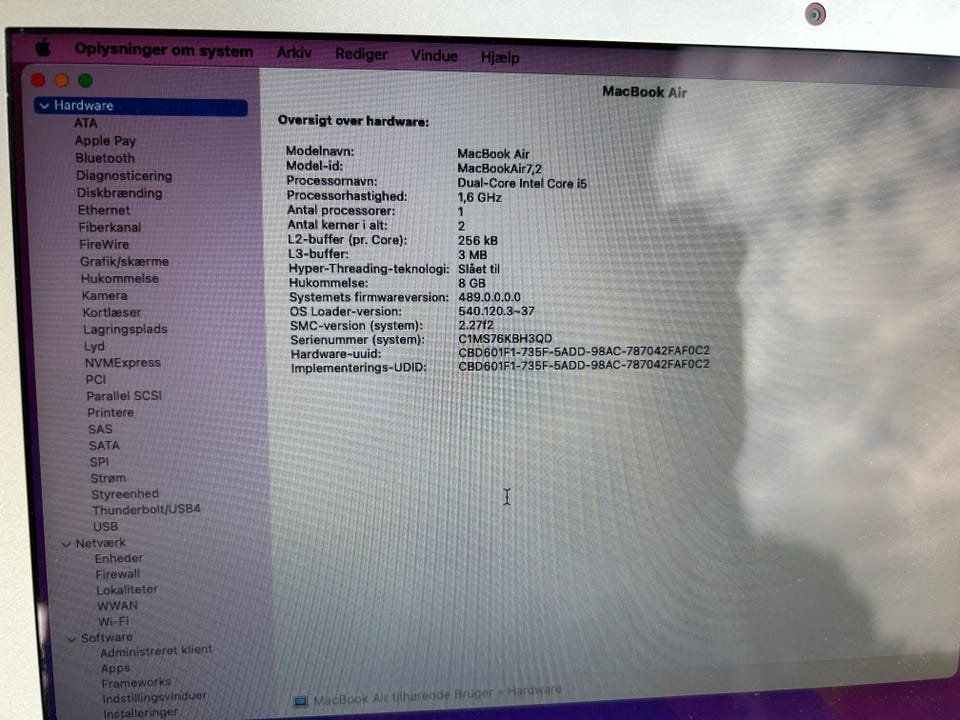Select the Software category
Screen dimensions: 960x720
point(106,637)
